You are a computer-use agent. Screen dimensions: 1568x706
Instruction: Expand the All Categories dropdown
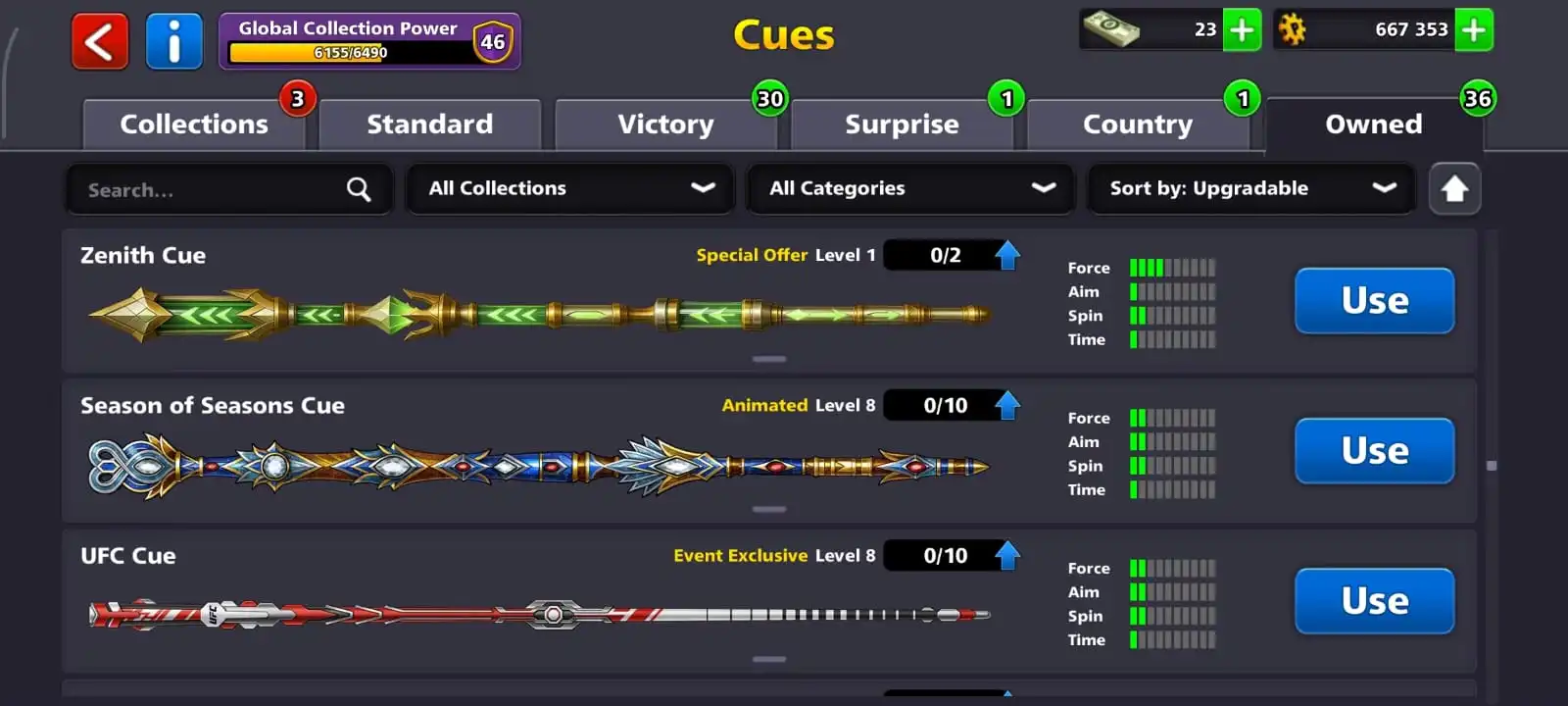coord(911,188)
